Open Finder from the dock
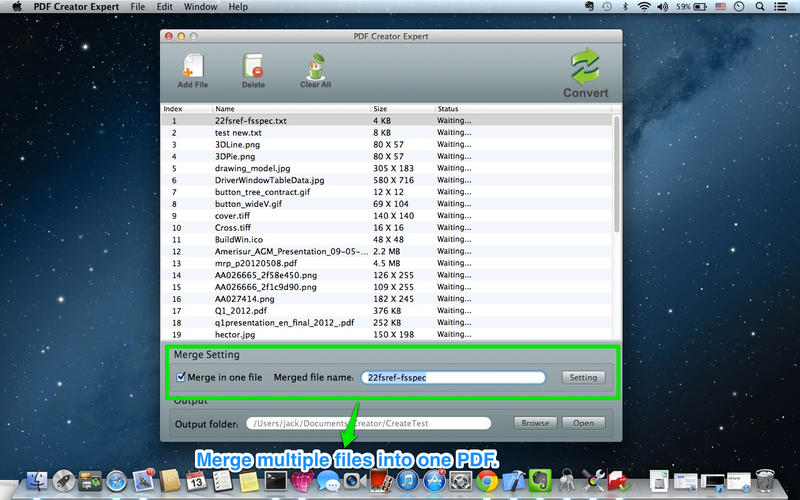 point(37,481)
